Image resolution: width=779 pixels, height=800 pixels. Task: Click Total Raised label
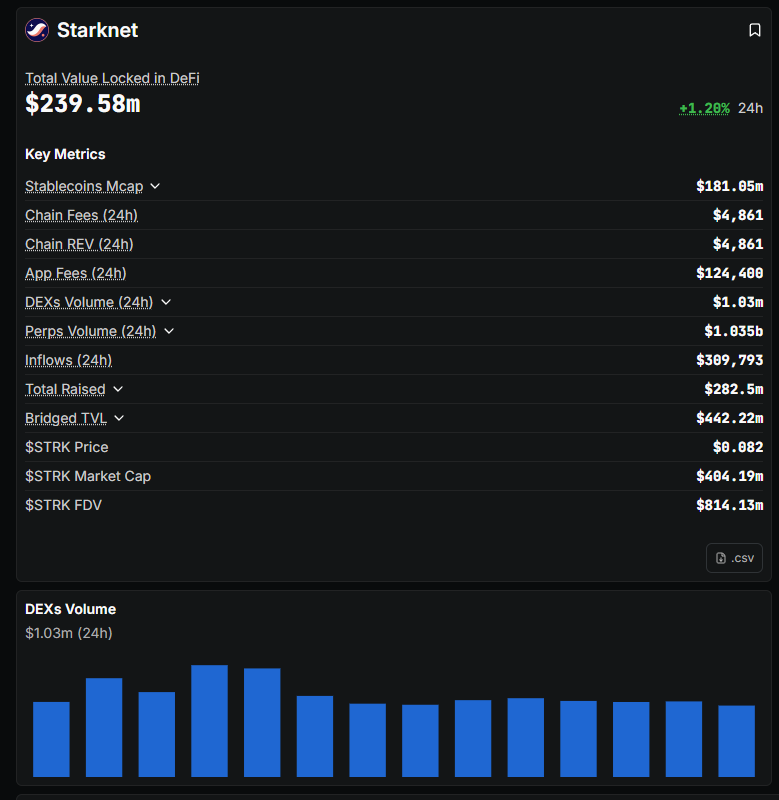tap(65, 389)
